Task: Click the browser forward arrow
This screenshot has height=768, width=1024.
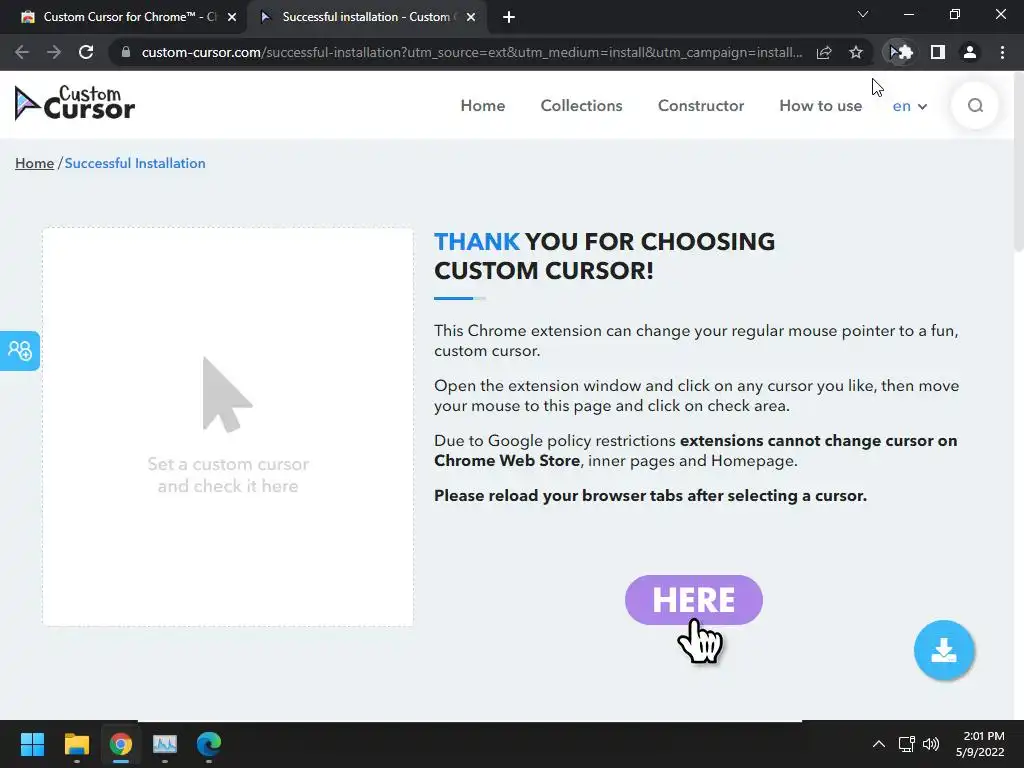Action: (54, 52)
